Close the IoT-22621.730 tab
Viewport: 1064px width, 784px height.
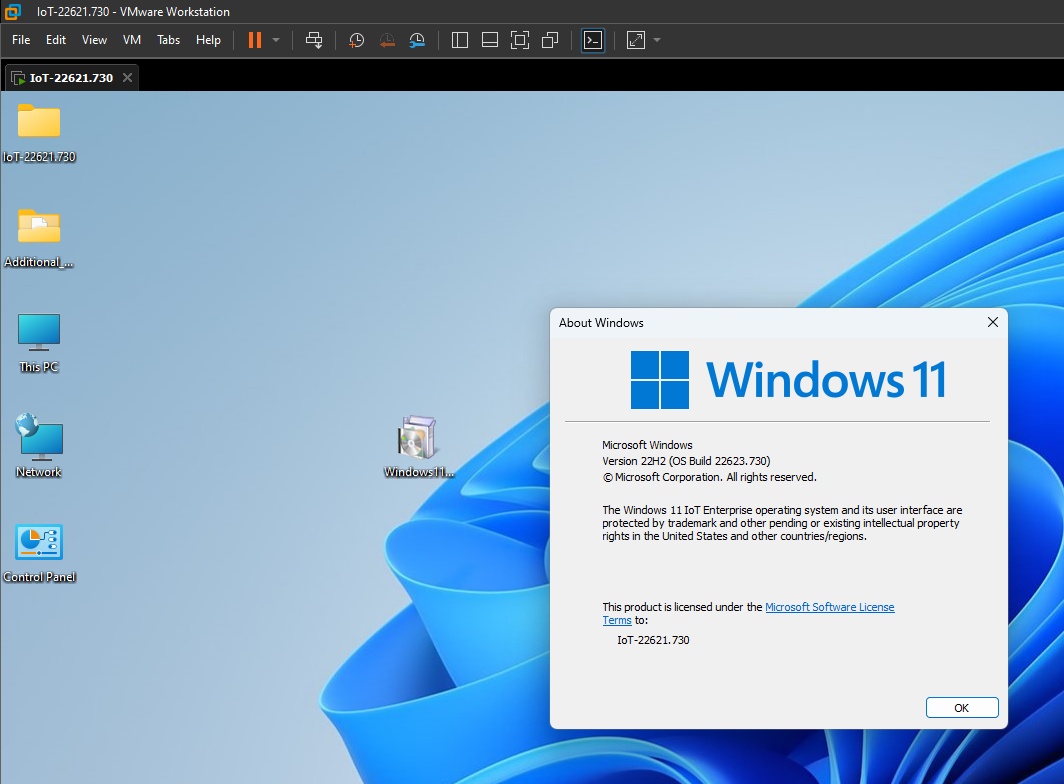point(127,77)
